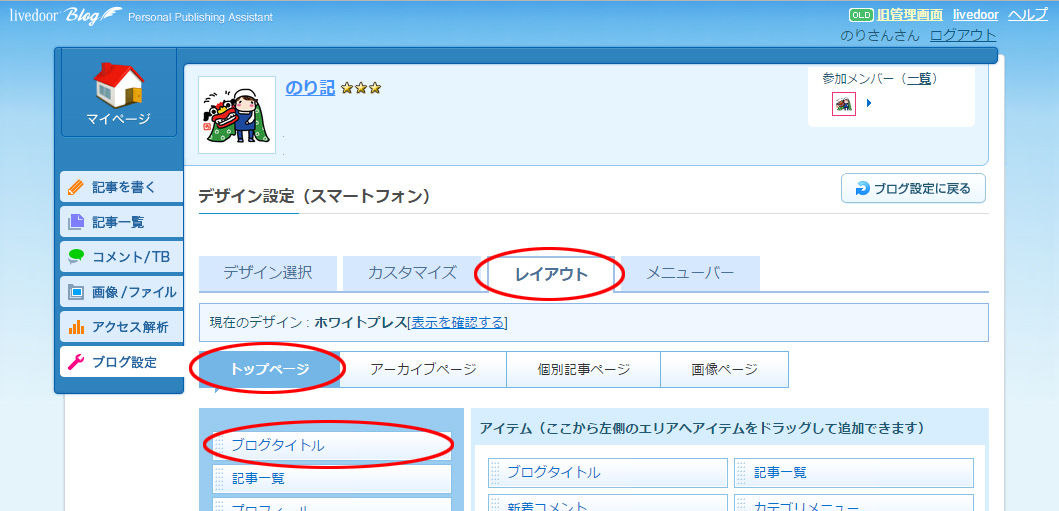Image resolution: width=1059 pixels, height=511 pixels.
Task: Click the のりさんさん username text
Action: pos(880,36)
